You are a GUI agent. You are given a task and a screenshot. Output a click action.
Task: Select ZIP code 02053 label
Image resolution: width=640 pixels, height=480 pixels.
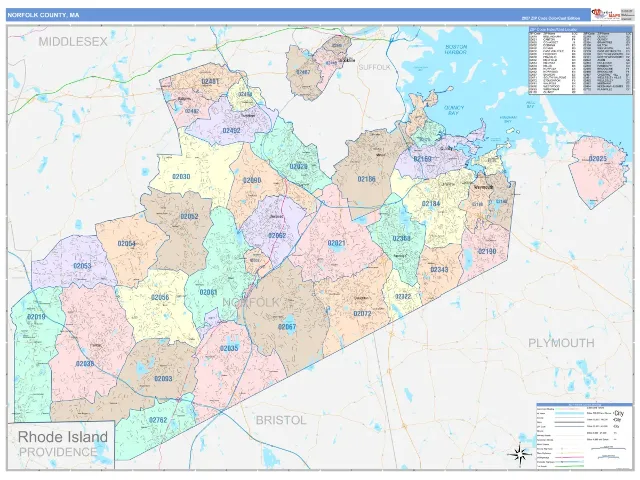82,266
